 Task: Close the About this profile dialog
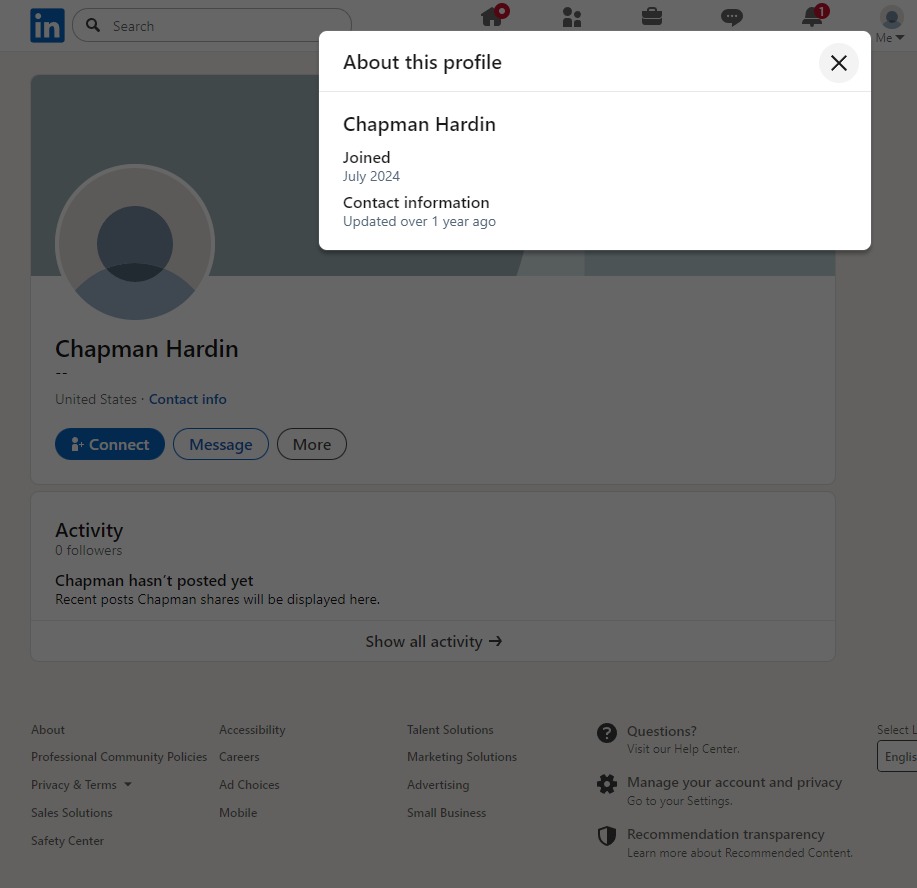click(x=838, y=63)
